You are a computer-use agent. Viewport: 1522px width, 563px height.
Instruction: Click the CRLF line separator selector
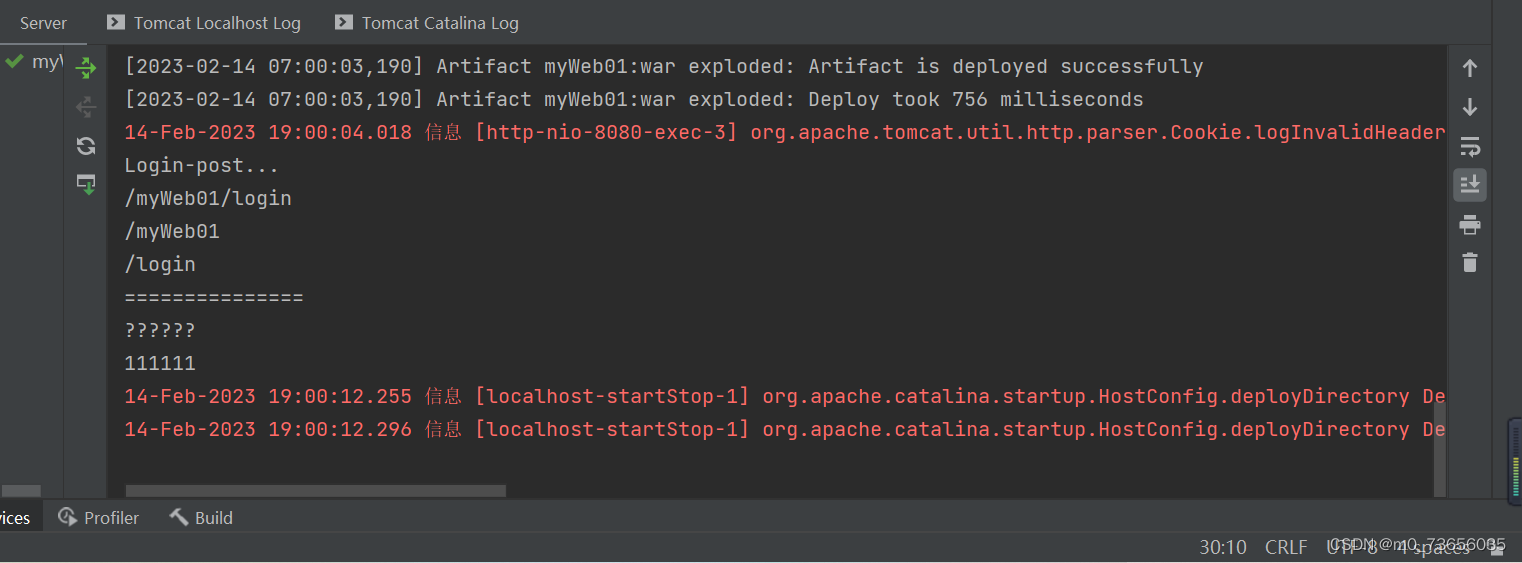1286,547
